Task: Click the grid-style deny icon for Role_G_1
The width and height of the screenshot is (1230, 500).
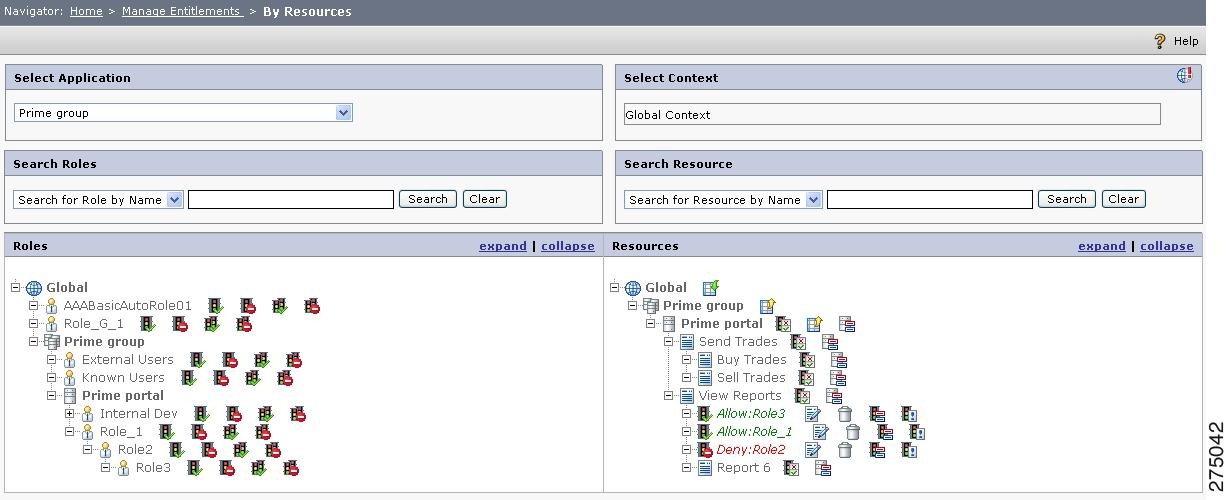Action: (x=244, y=324)
